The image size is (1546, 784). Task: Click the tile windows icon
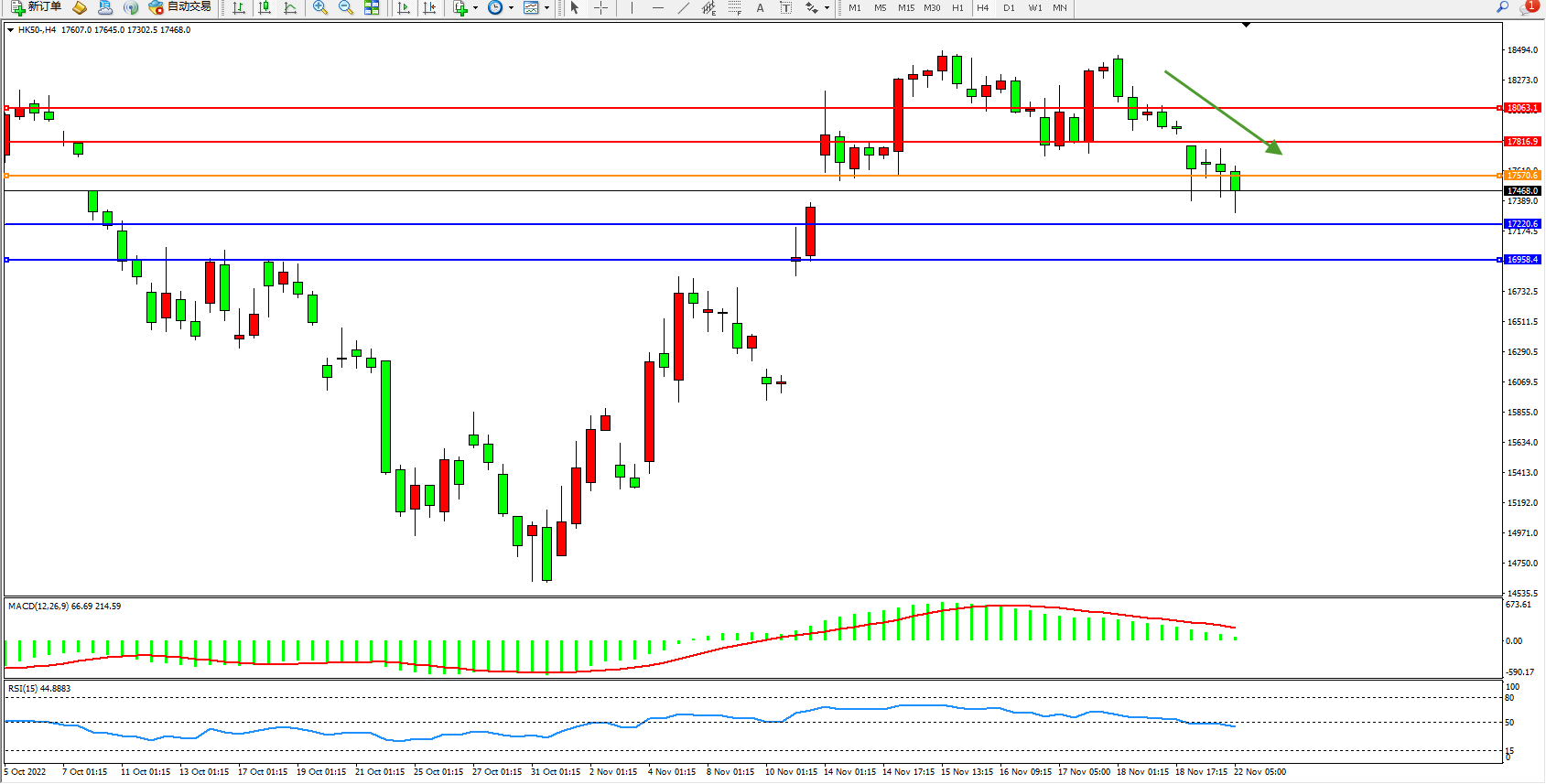372,7
